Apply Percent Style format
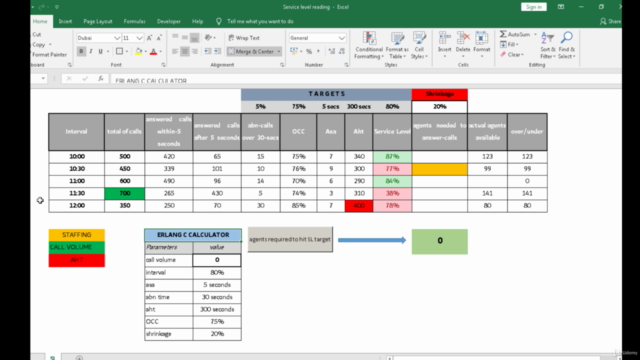This screenshot has width=640, height=360. pos(309,51)
